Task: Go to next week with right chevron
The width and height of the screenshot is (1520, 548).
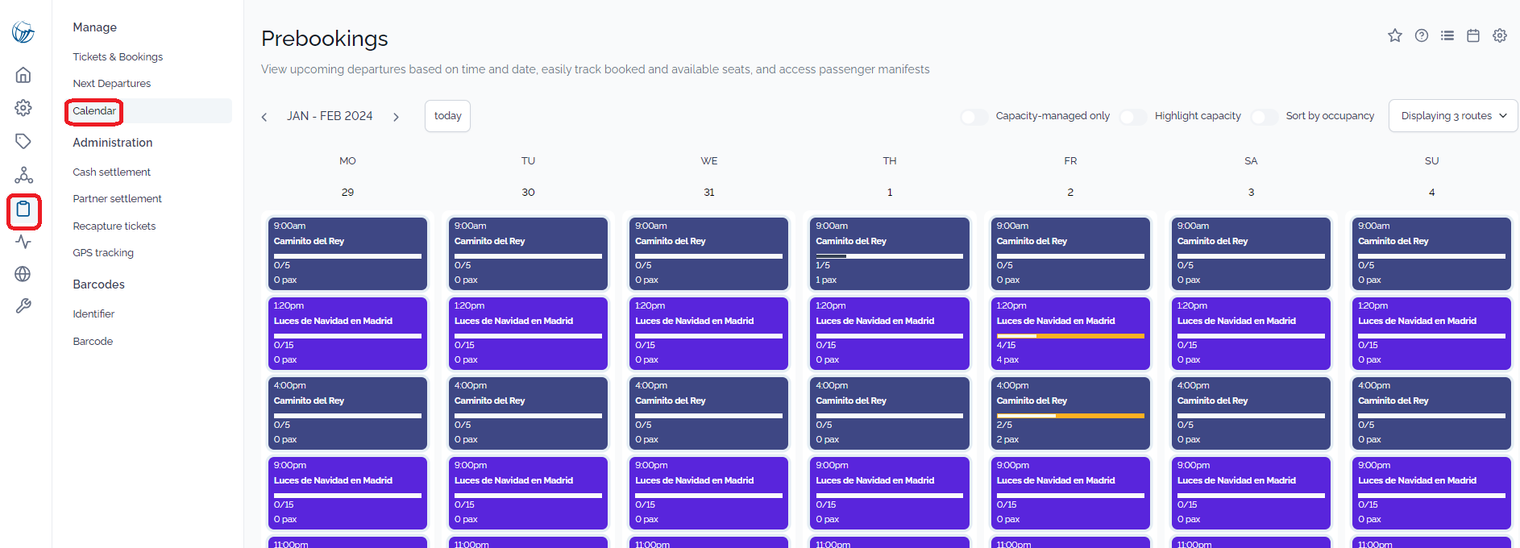Action: (x=396, y=117)
